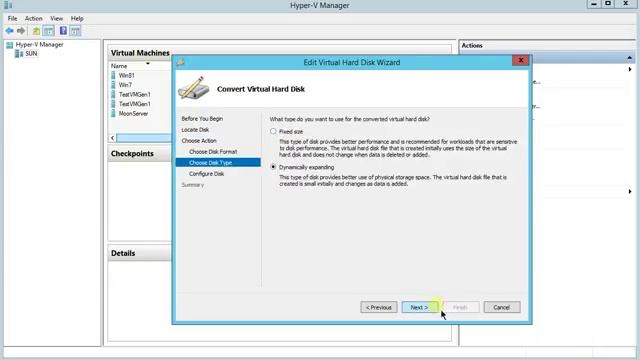Click the Forward arrow toolbar icon
Viewport: 640px width, 360px height.
(21, 31)
